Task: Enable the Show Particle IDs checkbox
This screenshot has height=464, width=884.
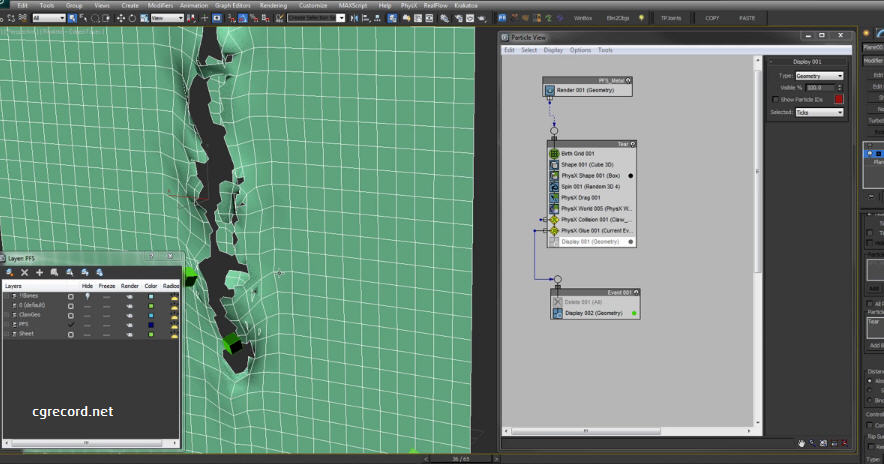Action: point(775,99)
